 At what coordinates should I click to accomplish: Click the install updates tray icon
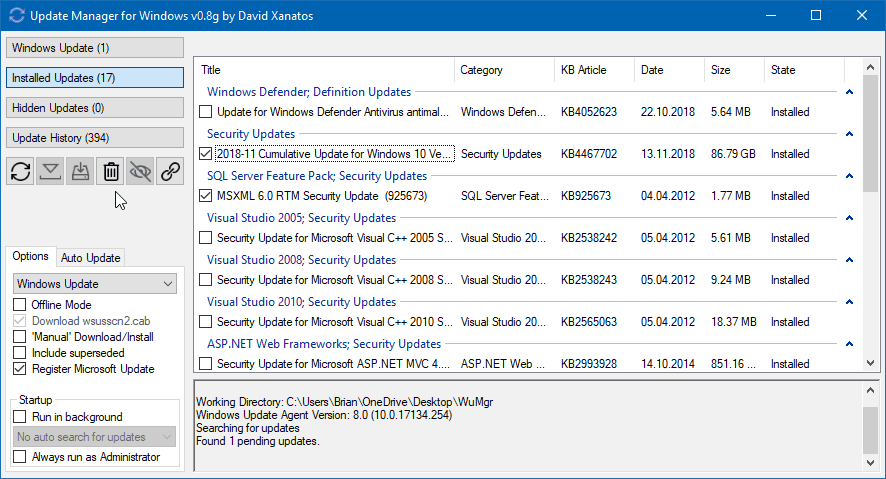(x=80, y=171)
